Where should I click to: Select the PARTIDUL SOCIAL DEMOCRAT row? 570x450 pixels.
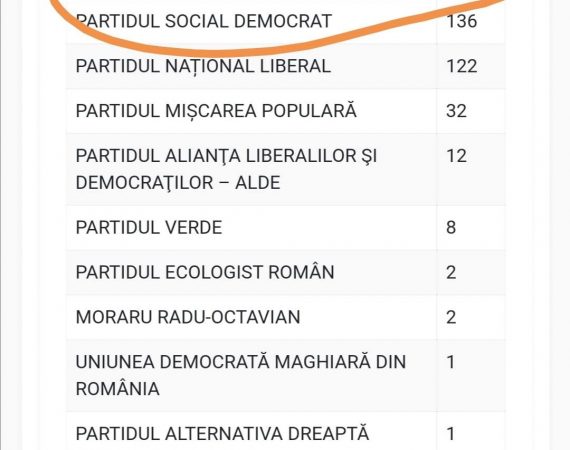(x=285, y=21)
